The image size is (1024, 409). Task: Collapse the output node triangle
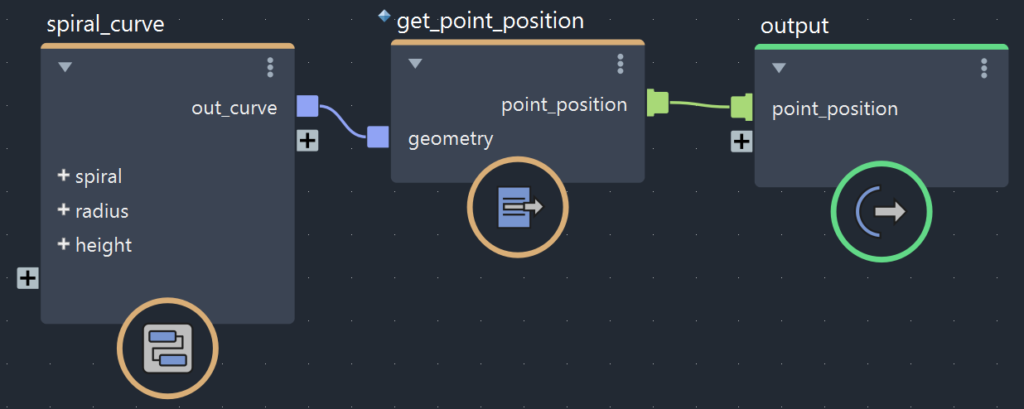778,68
